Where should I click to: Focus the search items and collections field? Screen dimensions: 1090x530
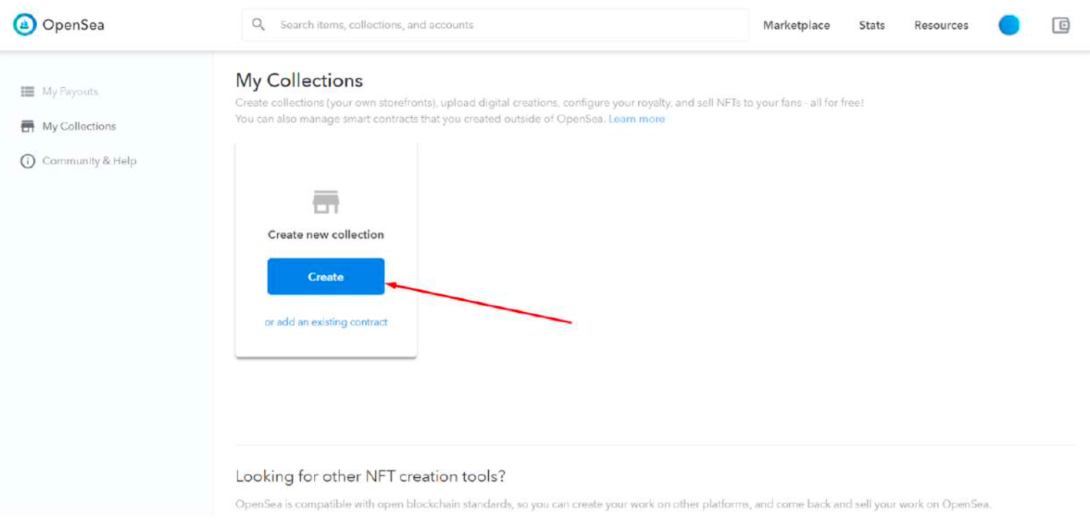pyautogui.click(x=495, y=25)
